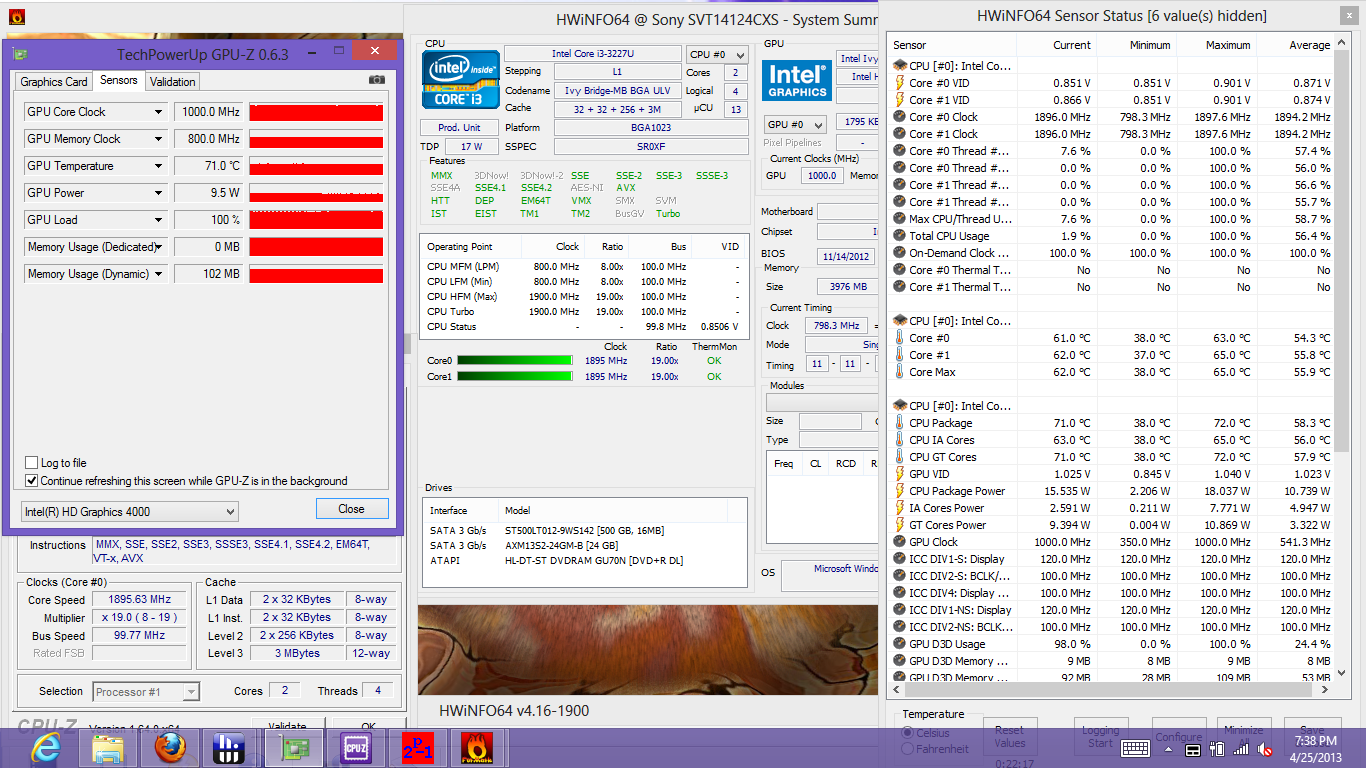
Task: Open Internet Explorer from the taskbar
Action: pyautogui.click(x=47, y=747)
